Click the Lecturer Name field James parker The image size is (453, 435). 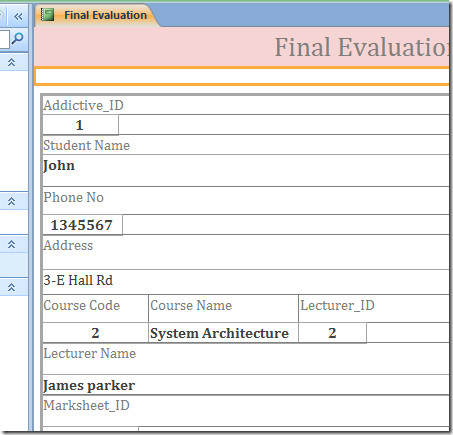coord(246,385)
